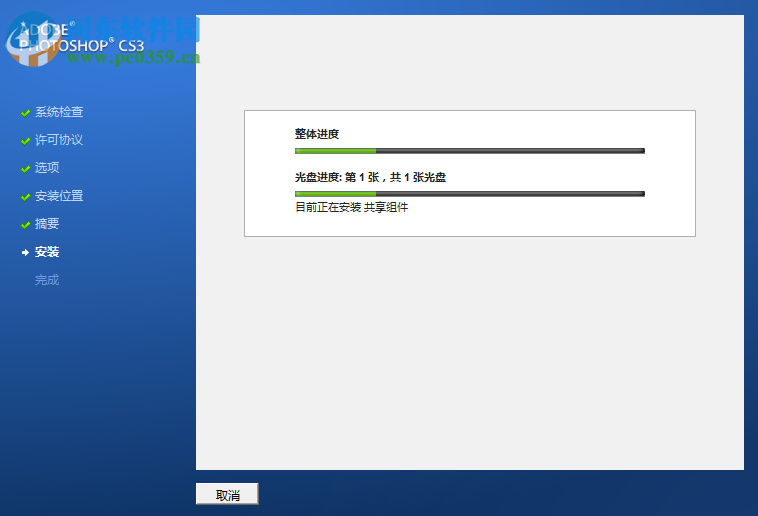Image resolution: width=758 pixels, height=516 pixels.
Task: Click the green checkmark beside 摘要
Action: pyautogui.click(x=26, y=225)
